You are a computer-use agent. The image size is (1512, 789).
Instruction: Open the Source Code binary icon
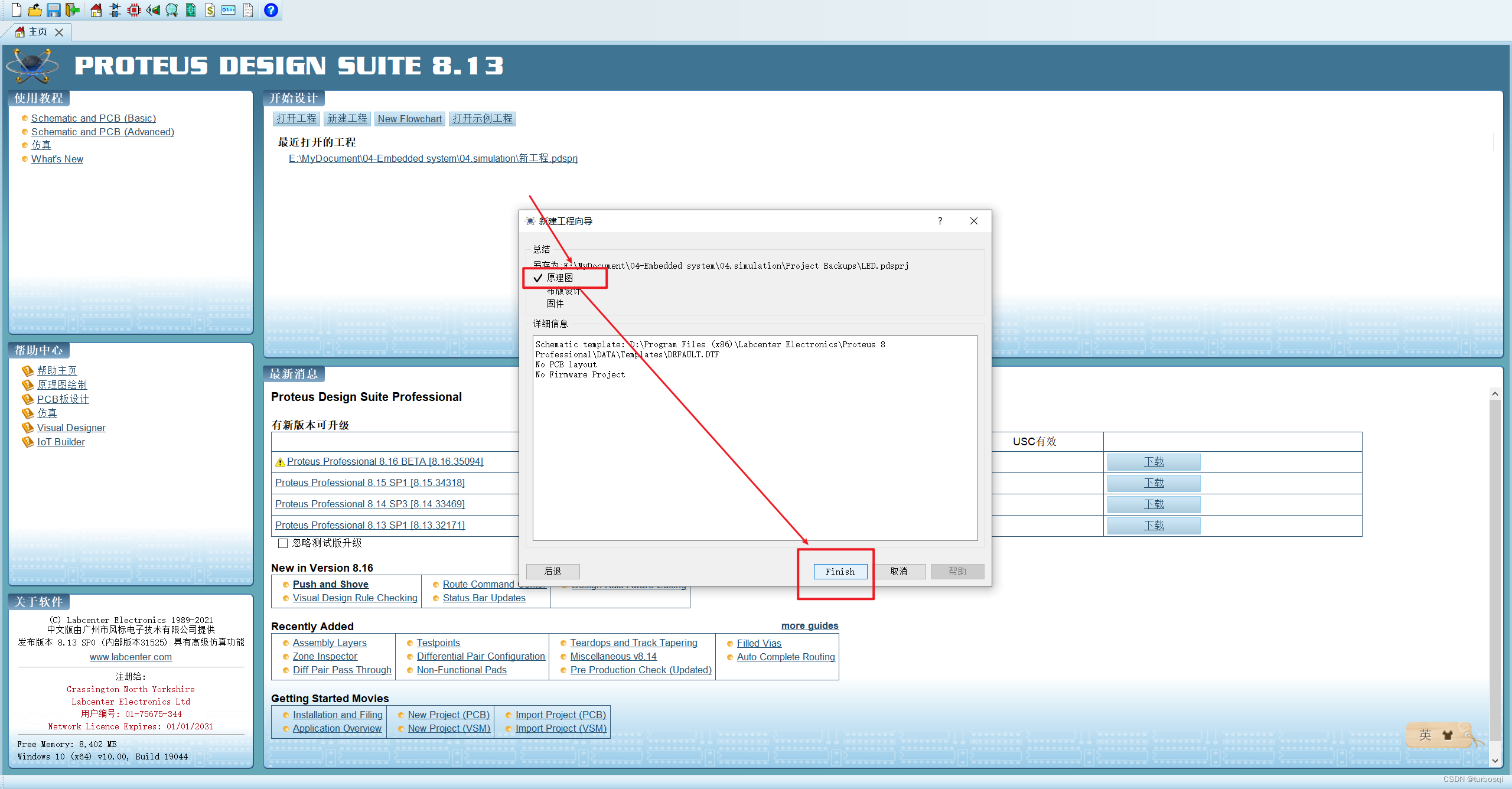tap(229, 10)
